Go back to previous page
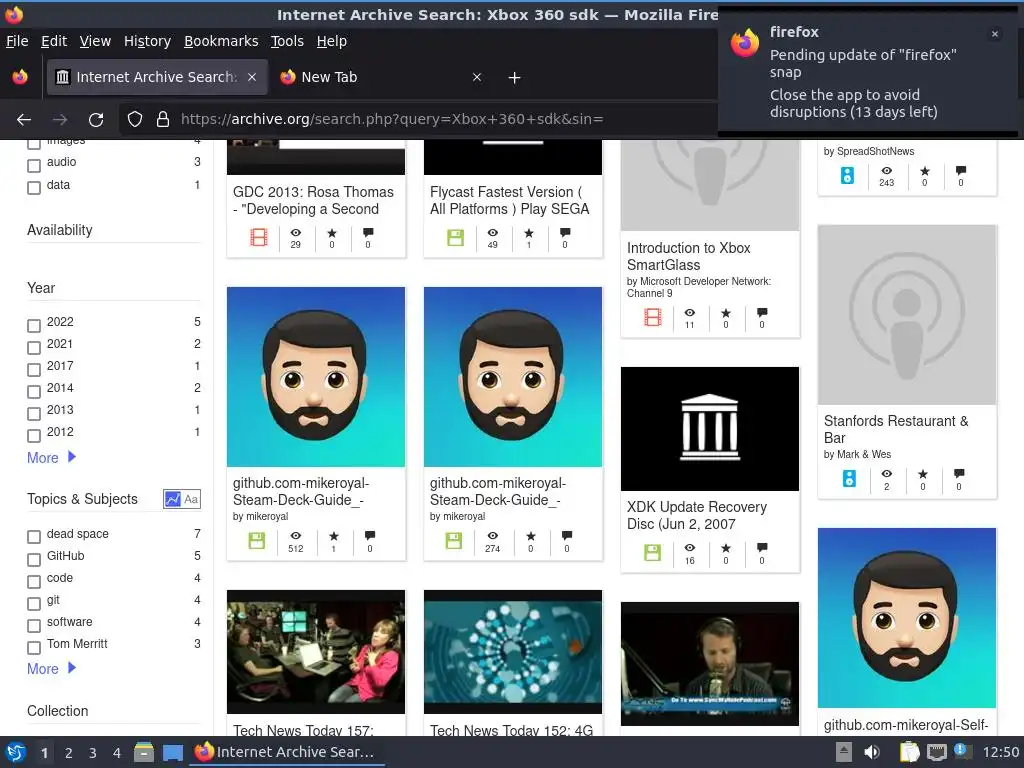This screenshot has height=768, width=1024. (24, 120)
